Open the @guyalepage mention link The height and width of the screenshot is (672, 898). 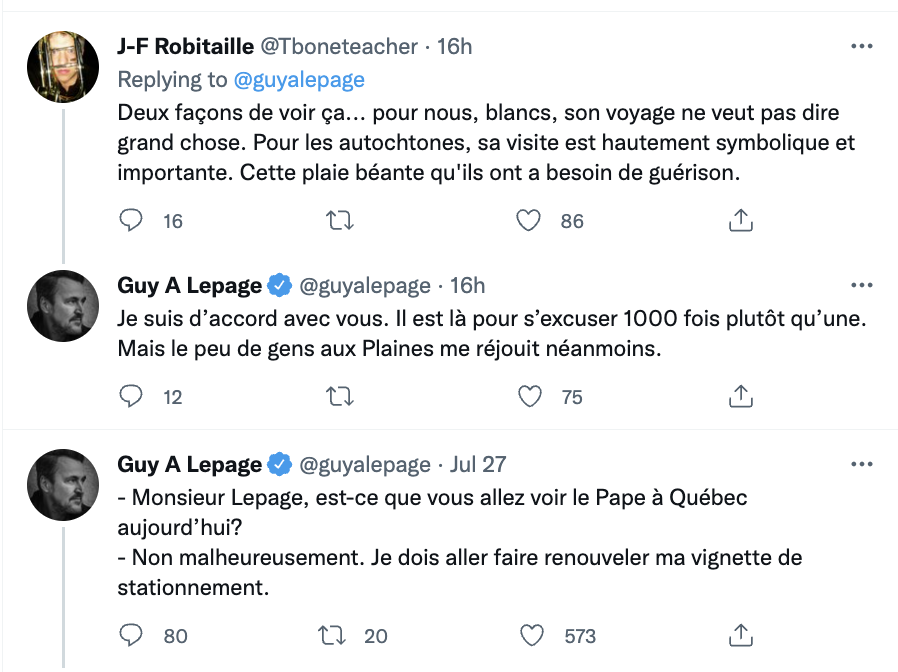[299, 80]
